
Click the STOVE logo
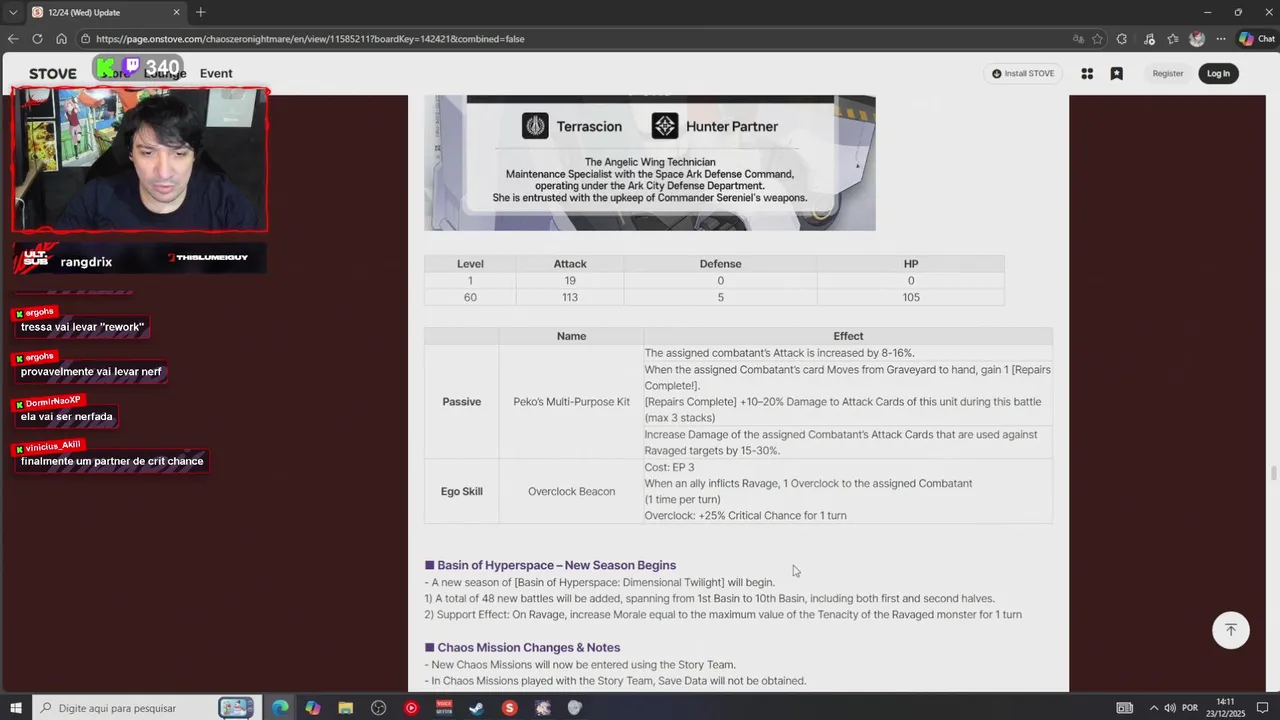(52, 73)
